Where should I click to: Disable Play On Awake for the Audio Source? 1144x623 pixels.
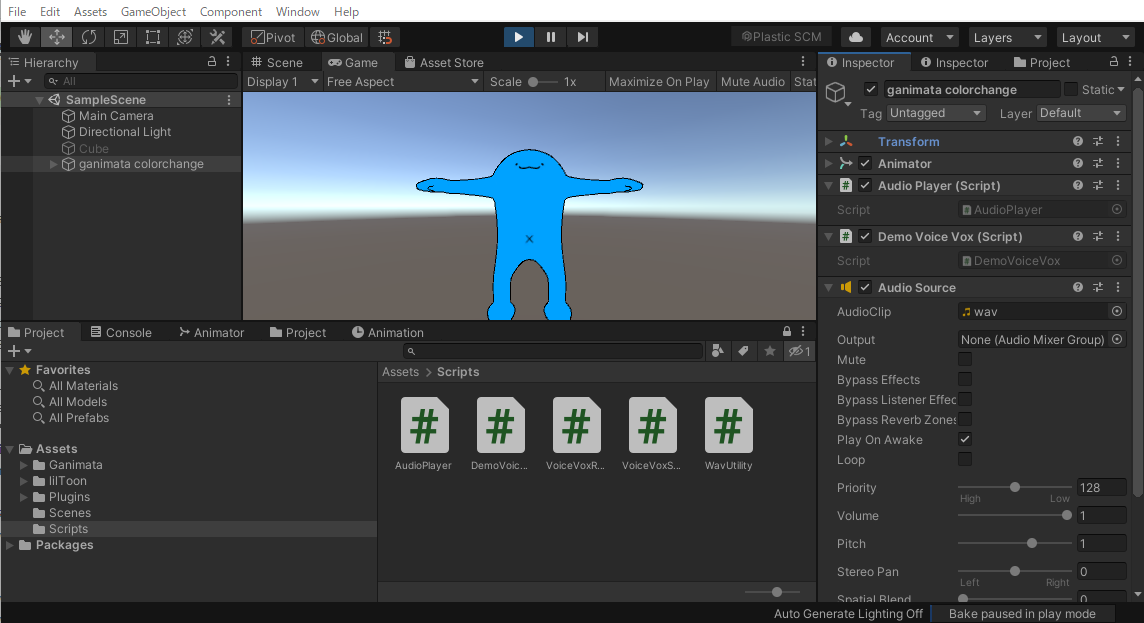[x=964, y=439]
